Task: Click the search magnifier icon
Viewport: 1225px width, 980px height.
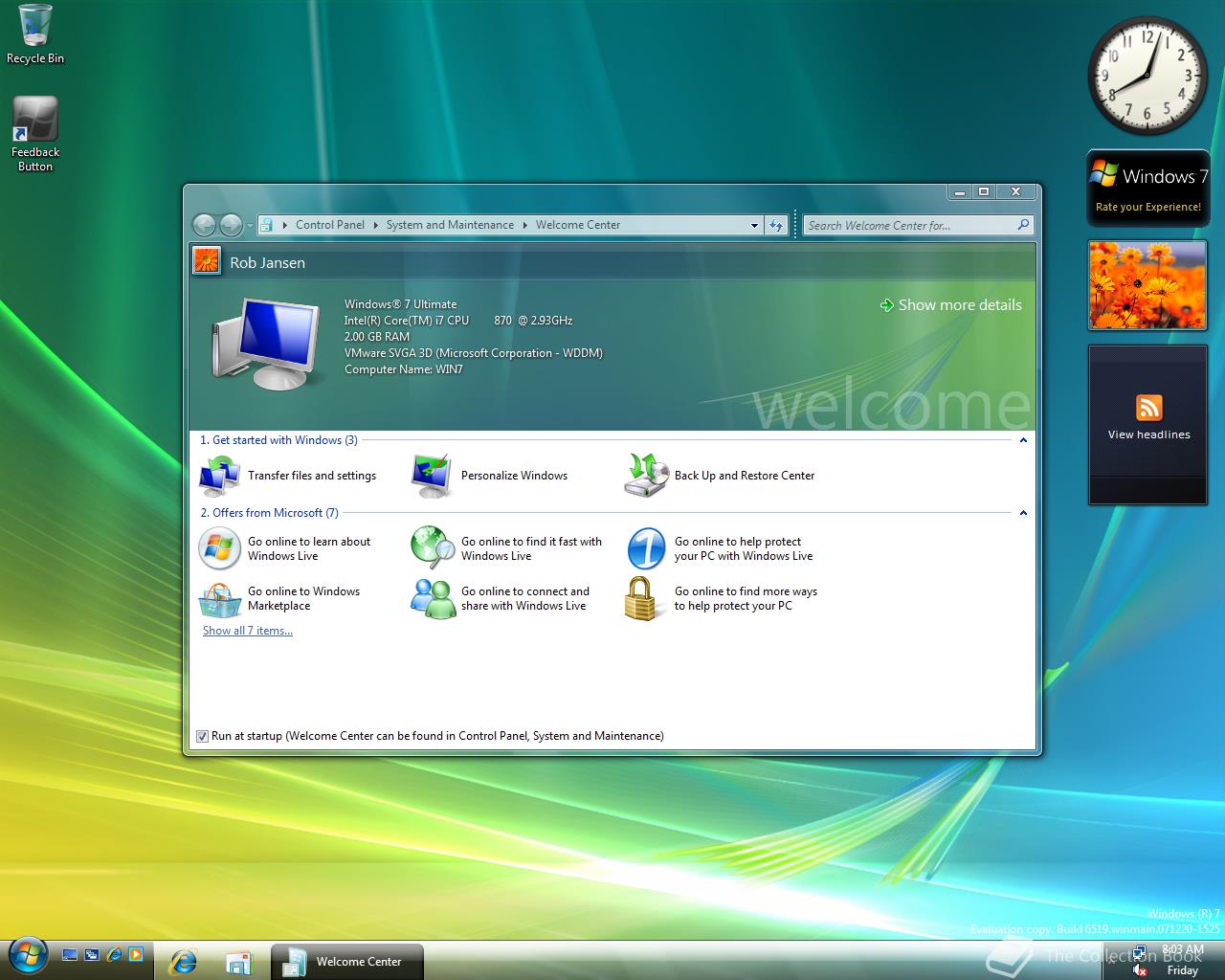Action: (x=1023, y=225)
